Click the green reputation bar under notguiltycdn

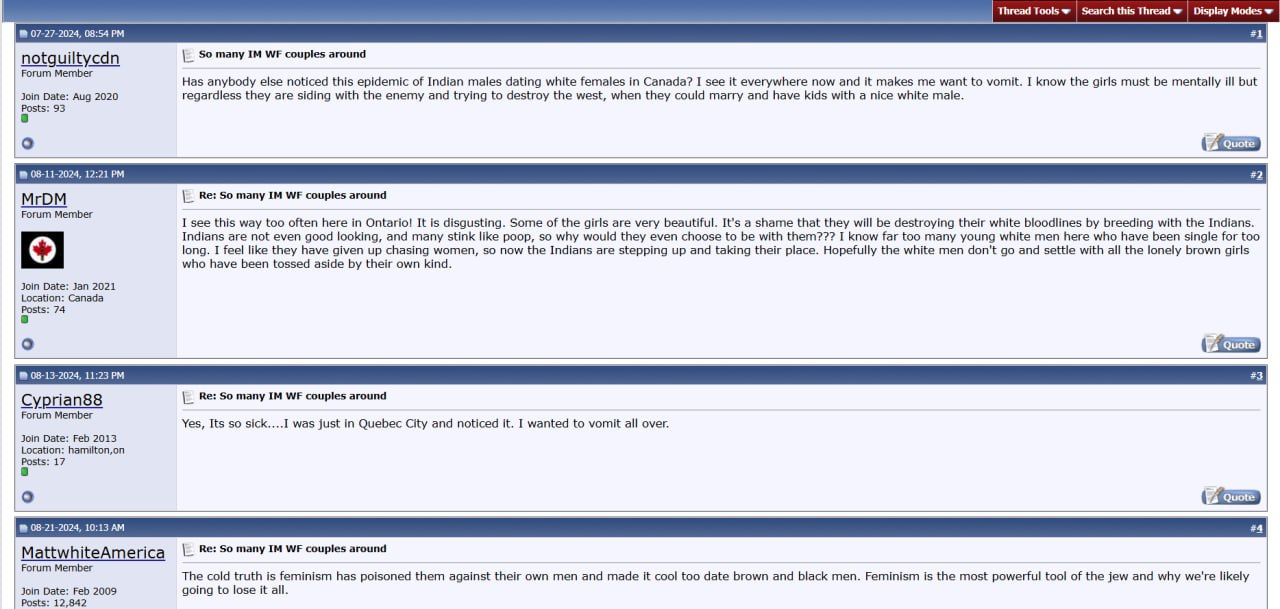click(25, 118)
